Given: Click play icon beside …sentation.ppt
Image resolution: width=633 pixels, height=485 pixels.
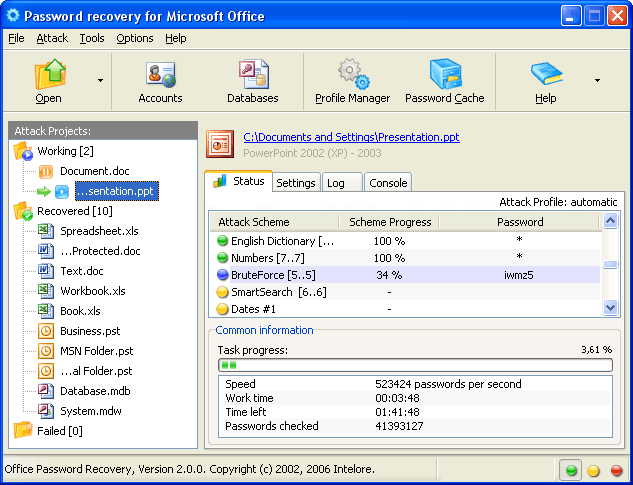Looking at the screenshot, I should pos(62,191).
